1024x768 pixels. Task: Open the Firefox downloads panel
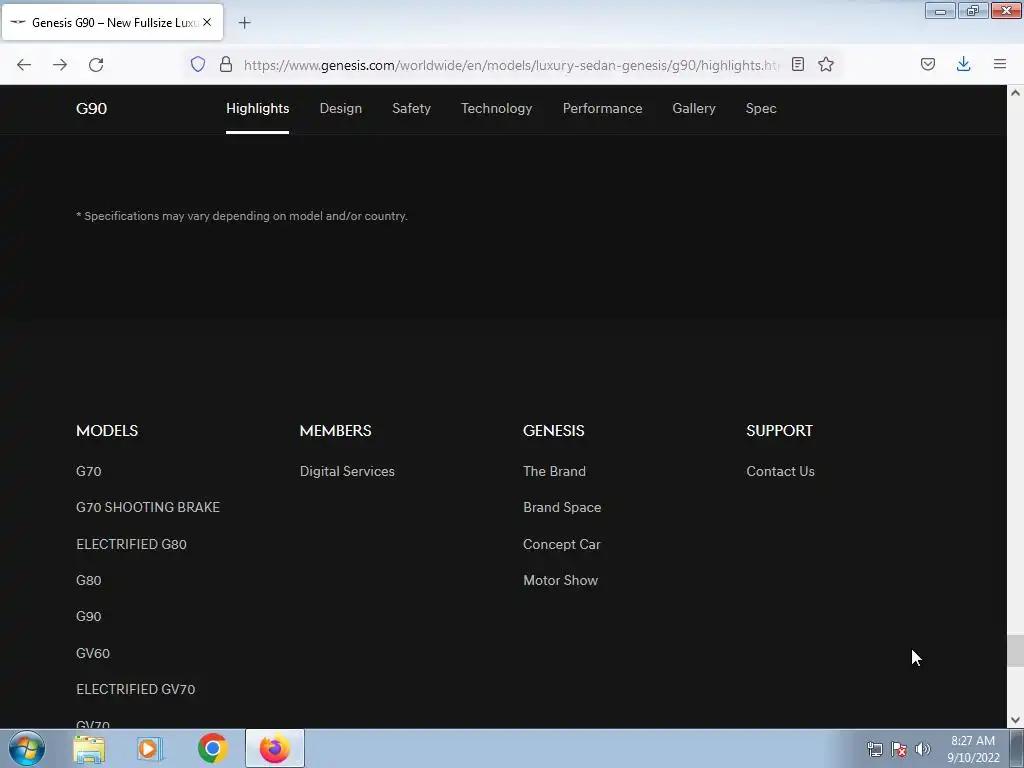[x=963, y=64]
